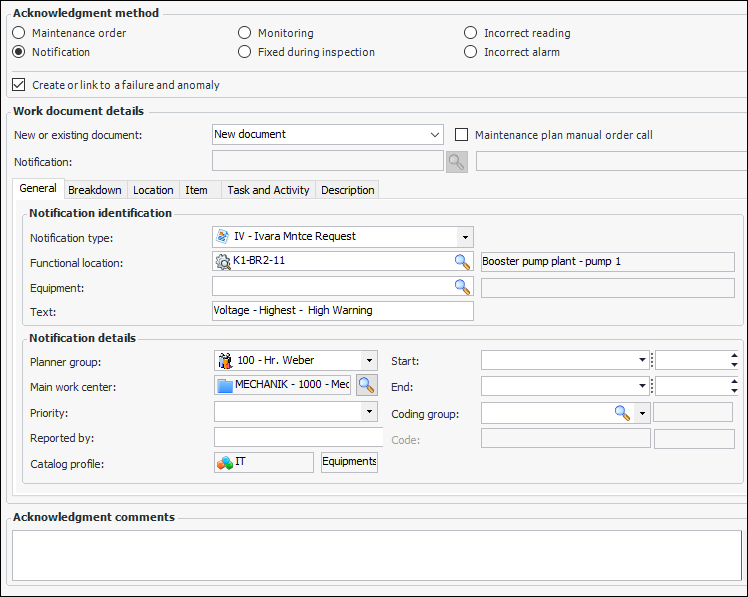Click the Equipments button
Screen dimensions: 748x597
pyautogui.click(x=349, y=462)
